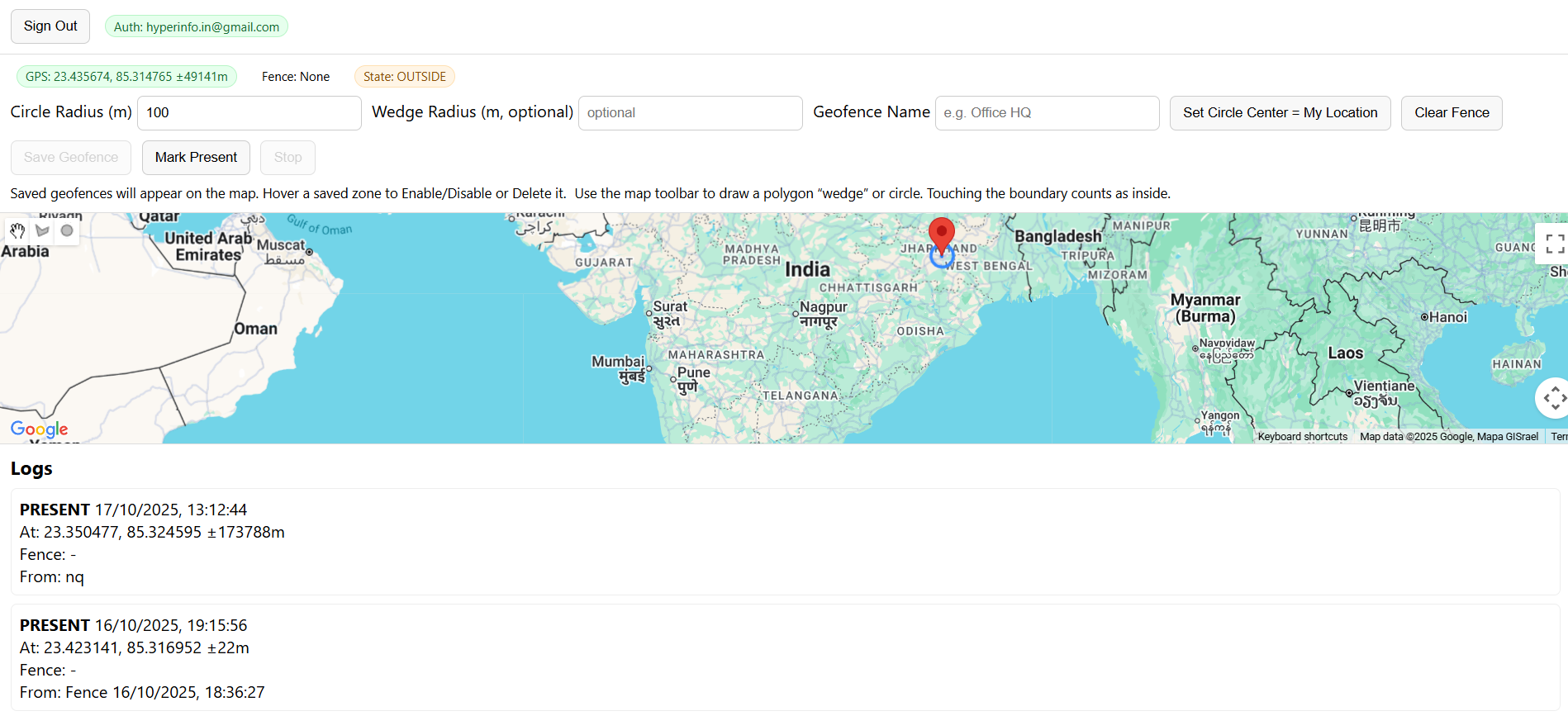Click the Fence: None label
The height and width of the screenshot is (716, 1568).
click(x=296, y=77)
